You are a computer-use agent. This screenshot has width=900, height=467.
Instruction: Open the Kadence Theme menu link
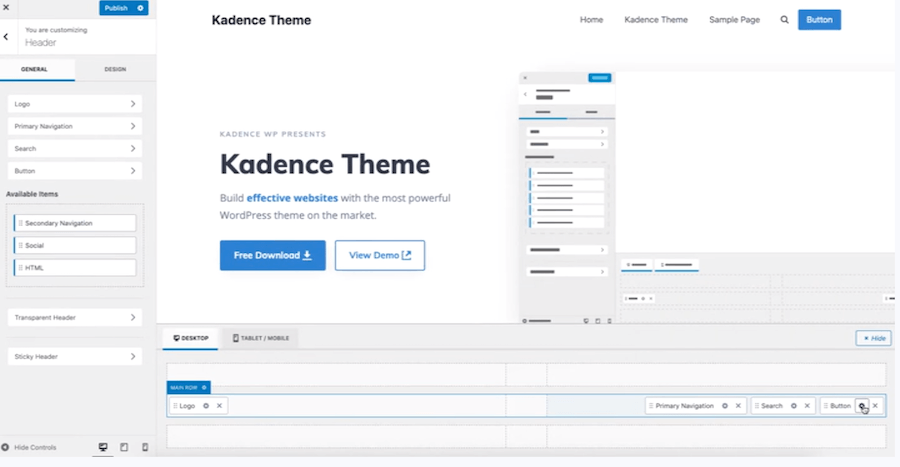[656, 20]
